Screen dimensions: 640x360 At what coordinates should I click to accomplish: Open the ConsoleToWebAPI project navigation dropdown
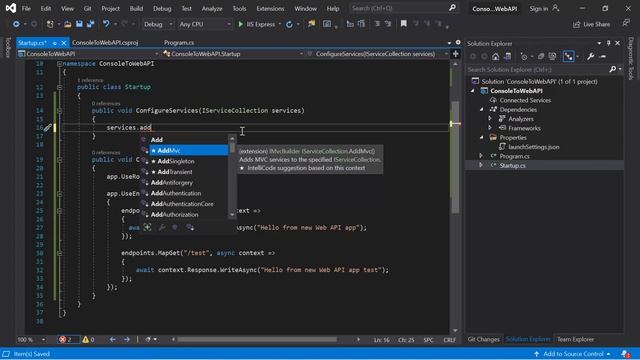[x=88, y=54]
